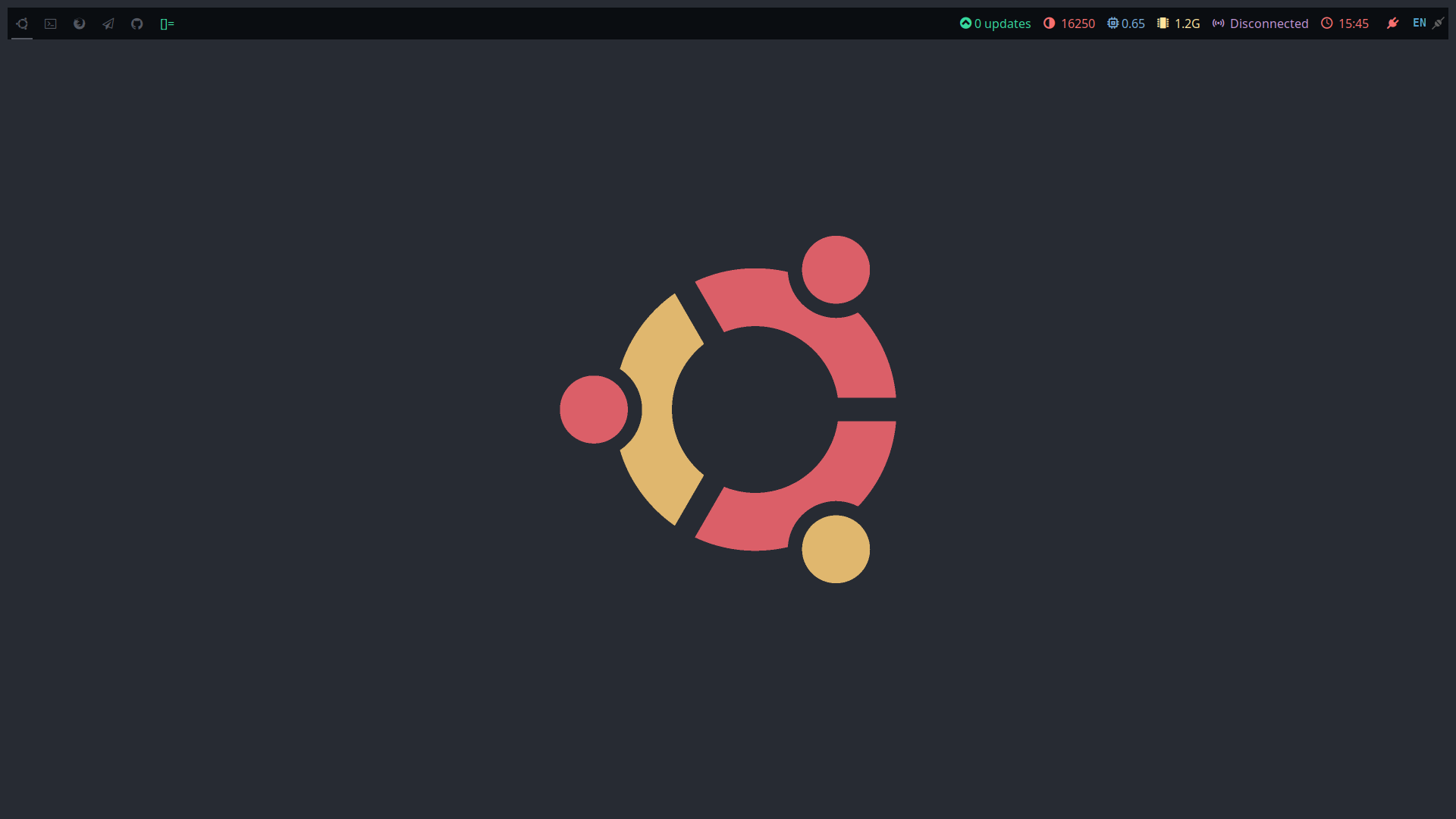The height and width of the screenshot is (819, 1456).
Task: Click the 0.65 CPU load value
Action: point(1133,24)
